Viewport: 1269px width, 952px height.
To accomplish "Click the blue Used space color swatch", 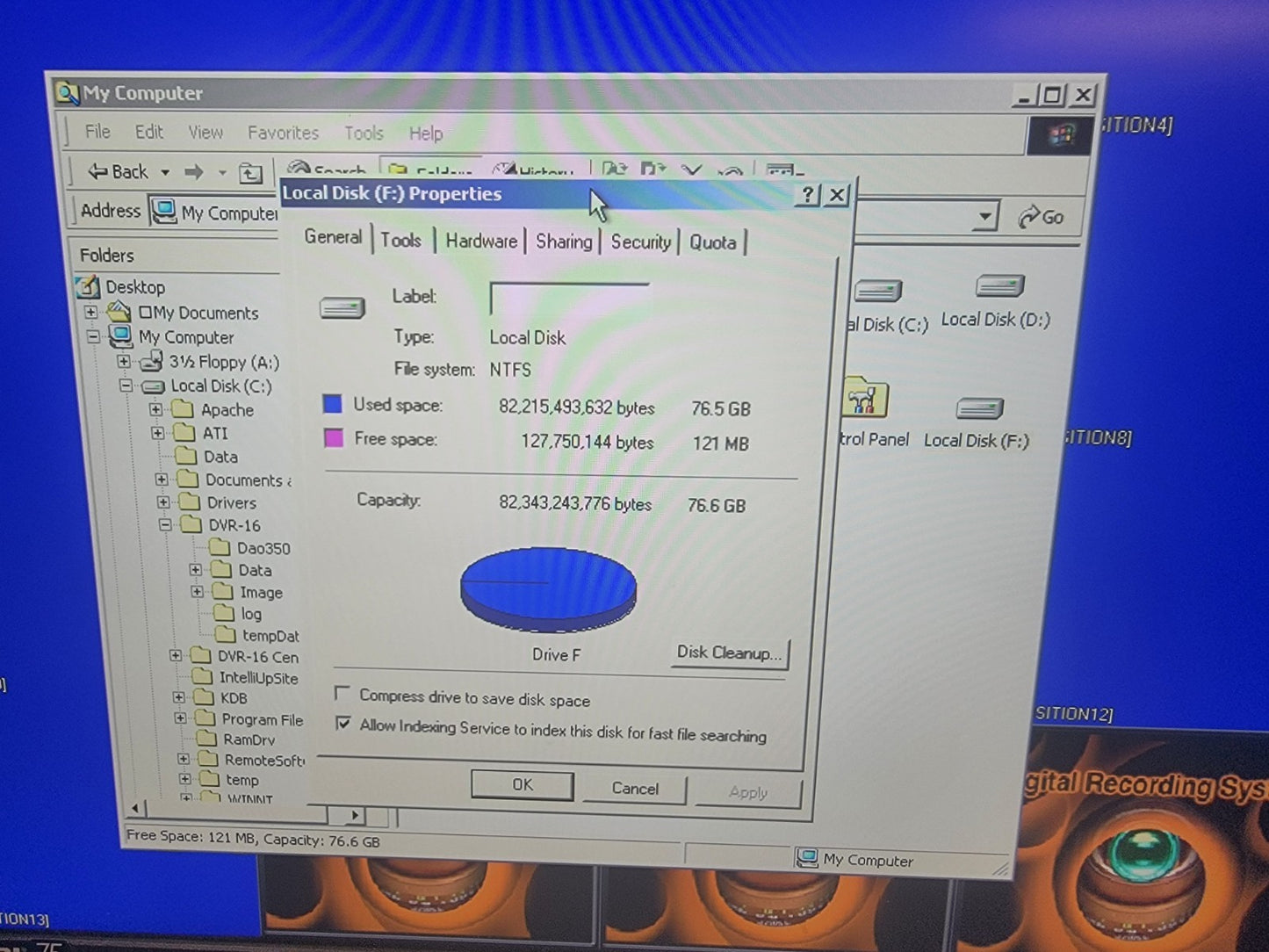I will 332,404.
